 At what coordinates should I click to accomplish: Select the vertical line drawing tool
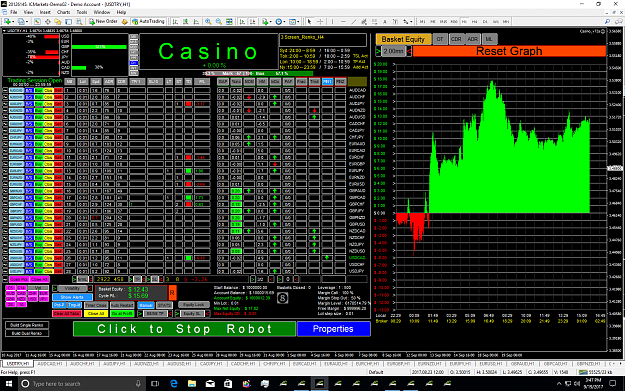point(332,21)
